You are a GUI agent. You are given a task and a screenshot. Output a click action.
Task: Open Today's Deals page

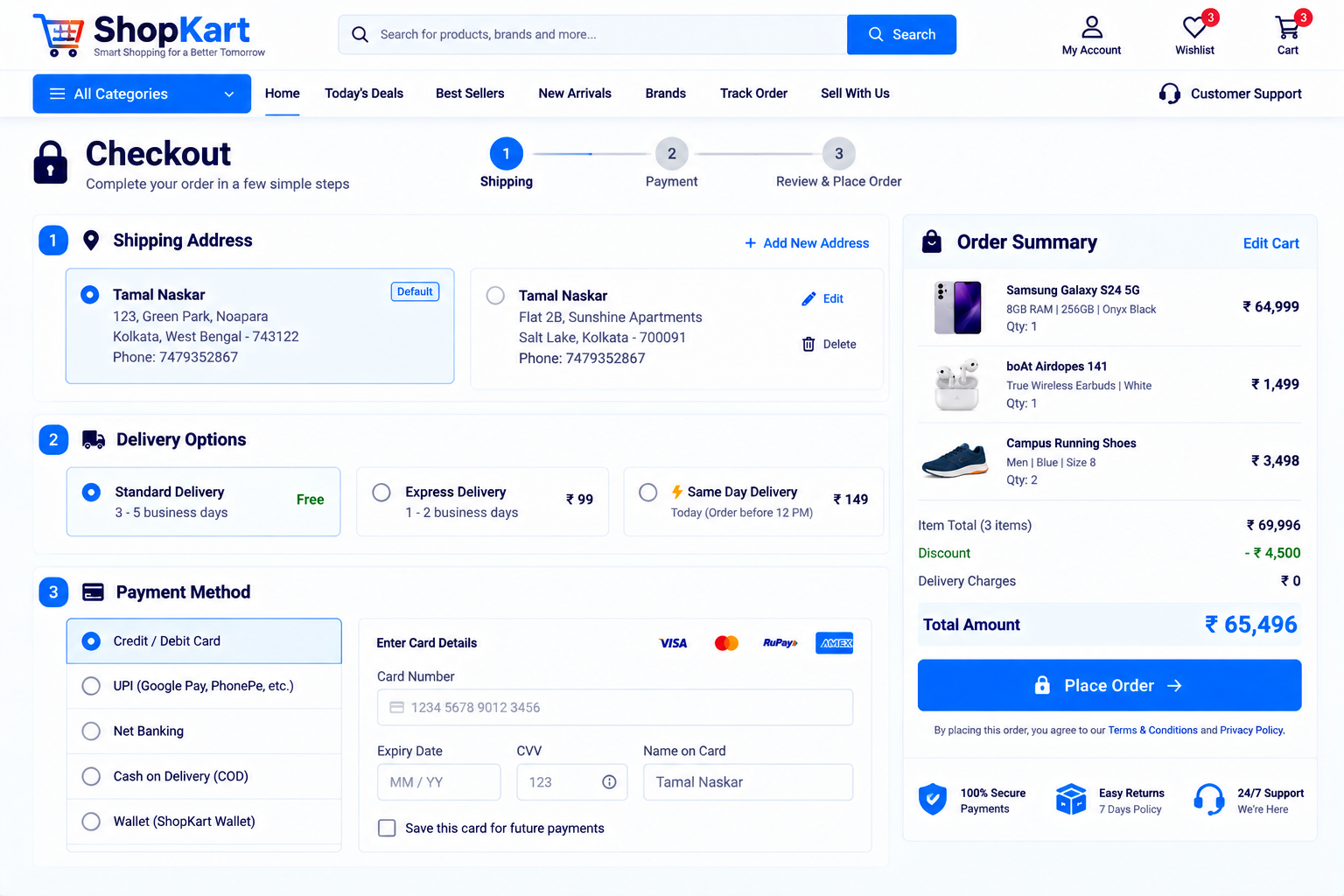[364, 94]
